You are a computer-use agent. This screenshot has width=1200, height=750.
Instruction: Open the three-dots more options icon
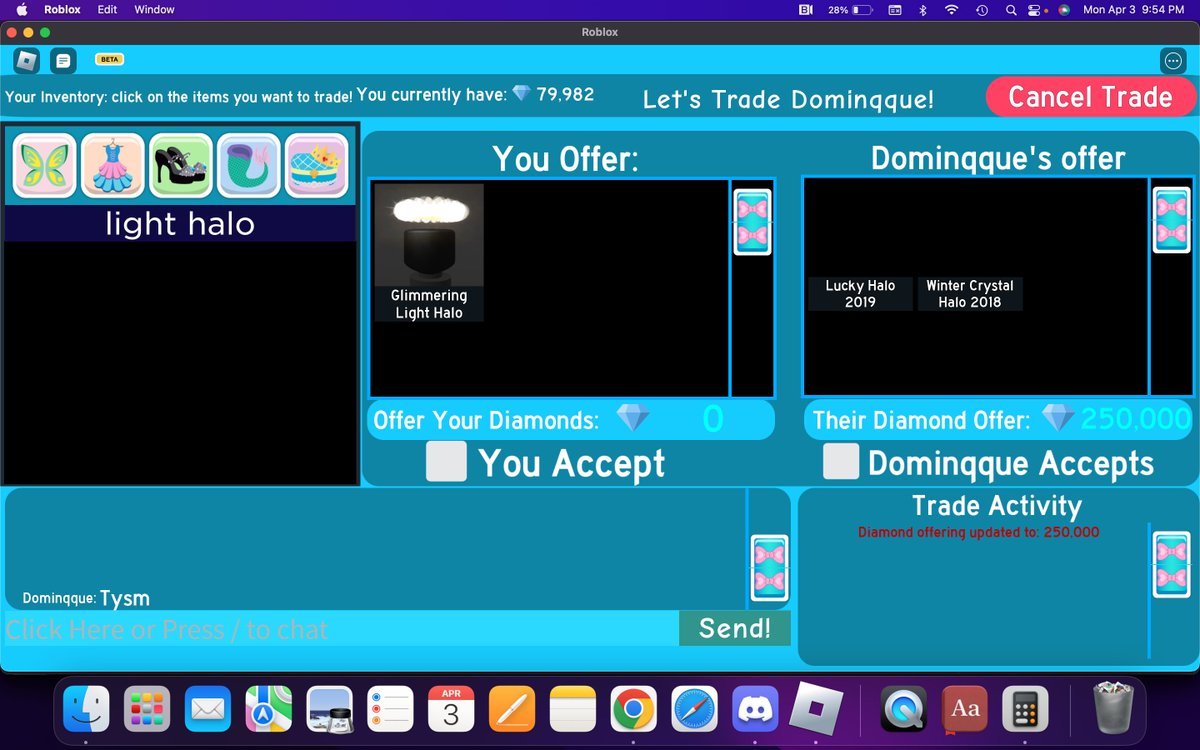click(x=1173, y=61)
